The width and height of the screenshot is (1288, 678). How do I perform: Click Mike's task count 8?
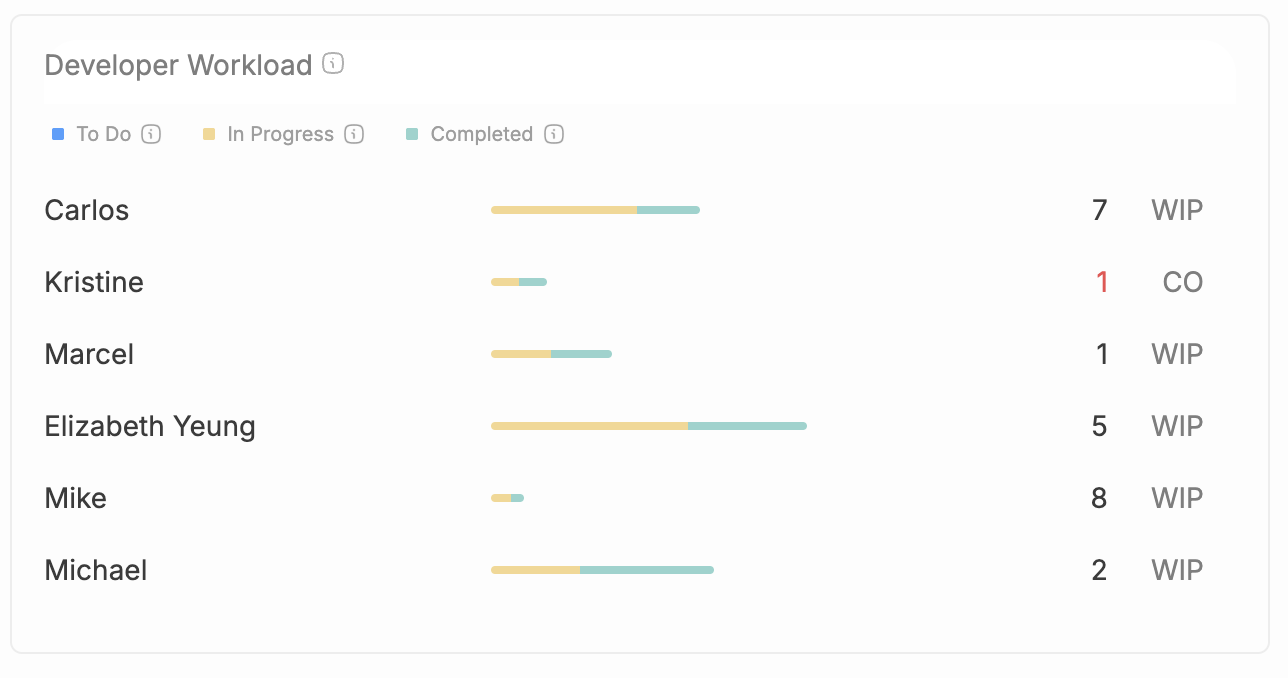point(1099,498)
